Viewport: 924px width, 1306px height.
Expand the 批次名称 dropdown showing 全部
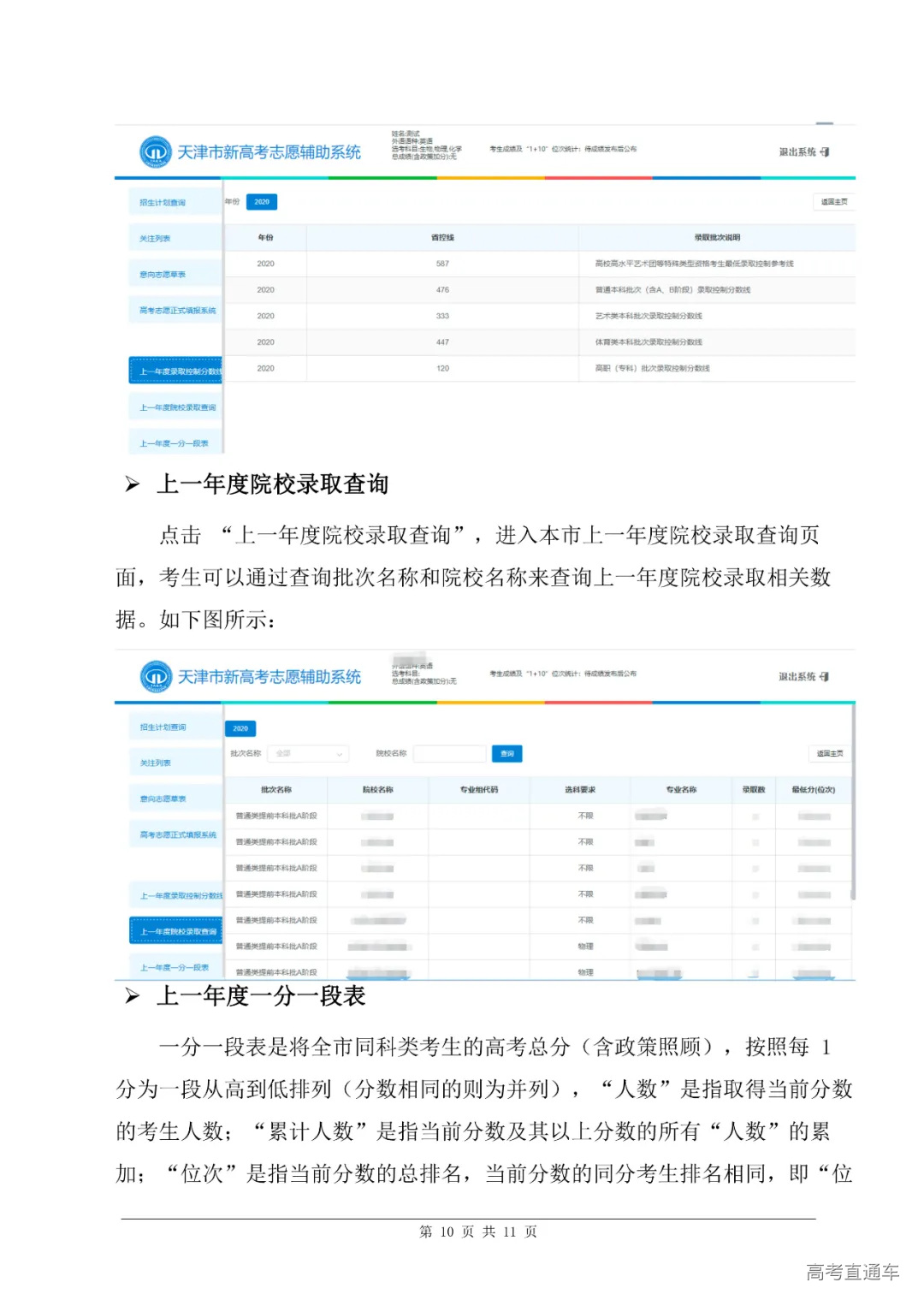pos(308,754)
